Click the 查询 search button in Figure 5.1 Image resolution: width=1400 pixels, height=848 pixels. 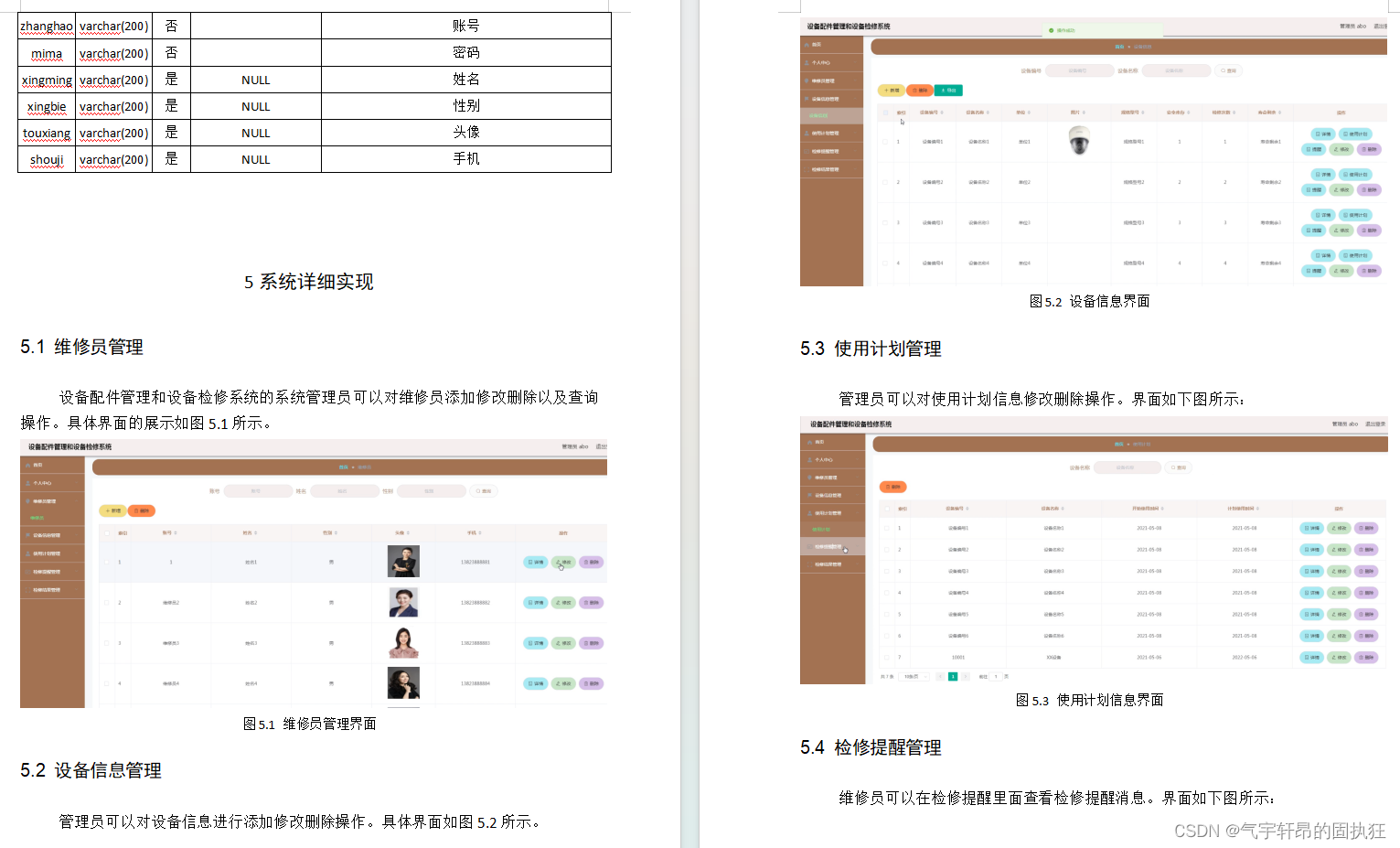coord(484,491)
